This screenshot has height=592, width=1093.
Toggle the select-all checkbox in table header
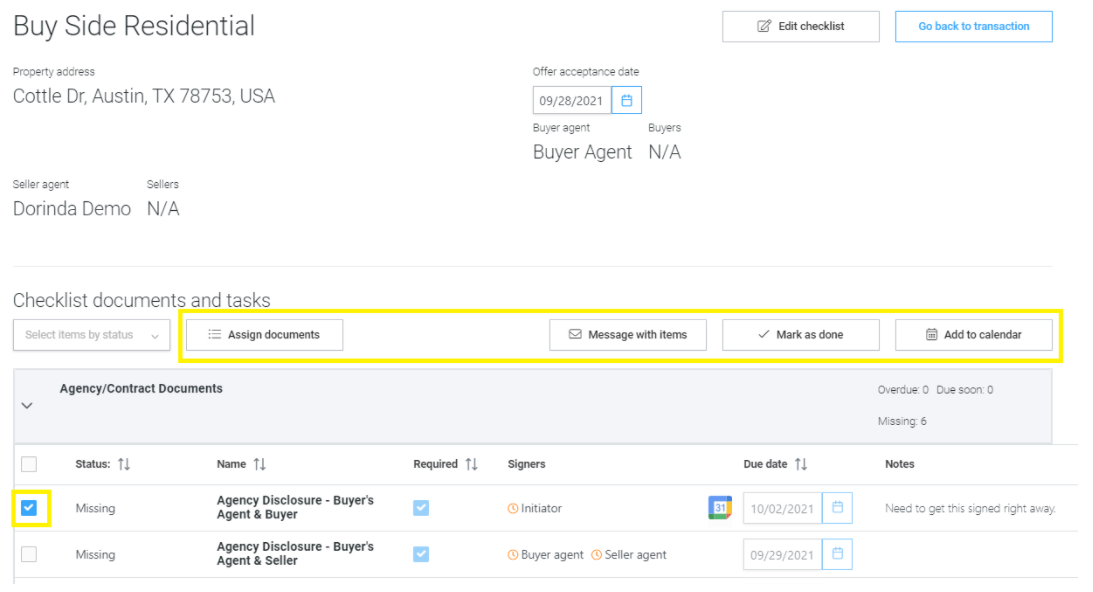[29, 464]
